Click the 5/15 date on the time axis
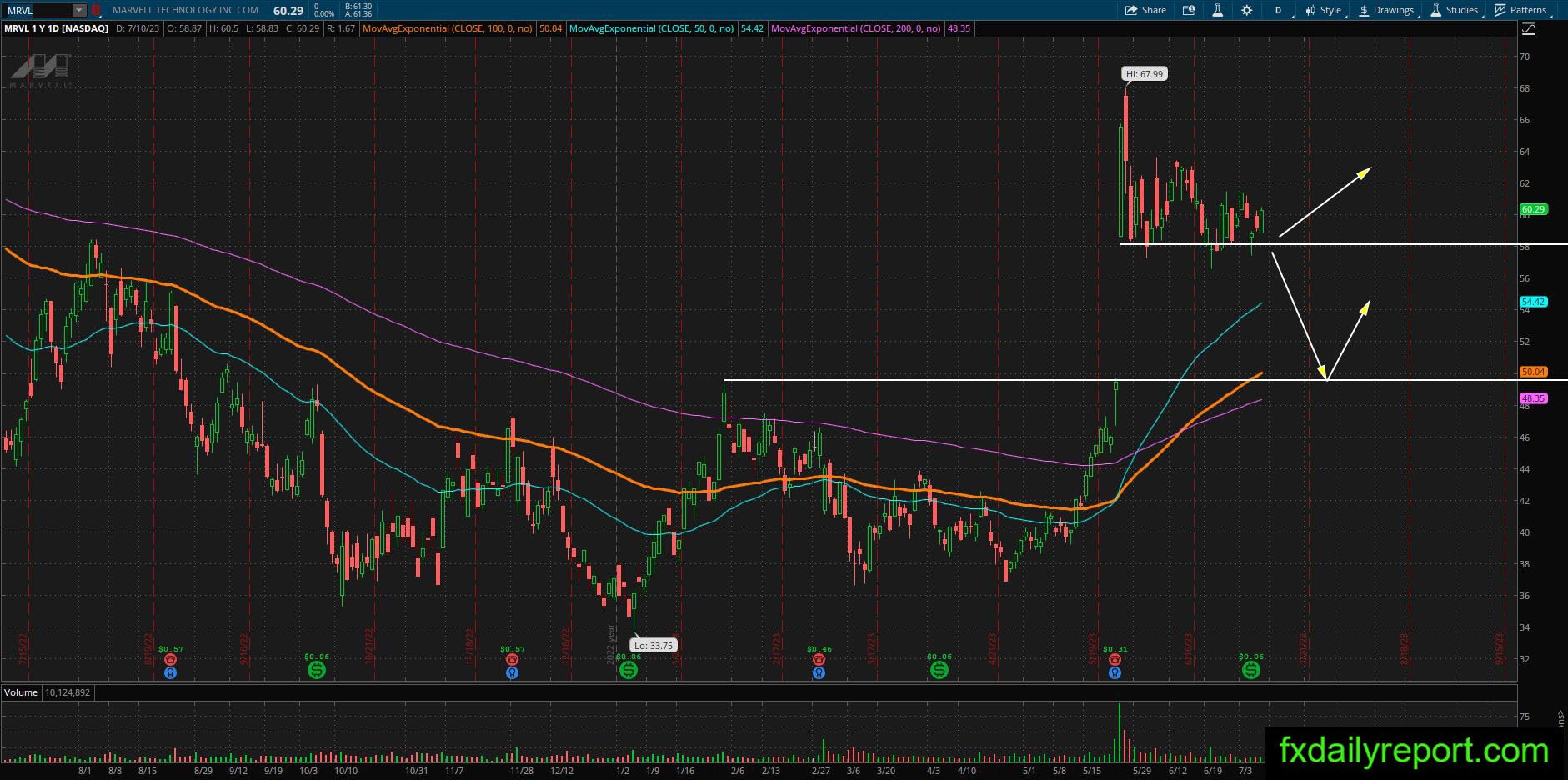Viewport: 1568px width, 780px height. [x=1091, y=771]
